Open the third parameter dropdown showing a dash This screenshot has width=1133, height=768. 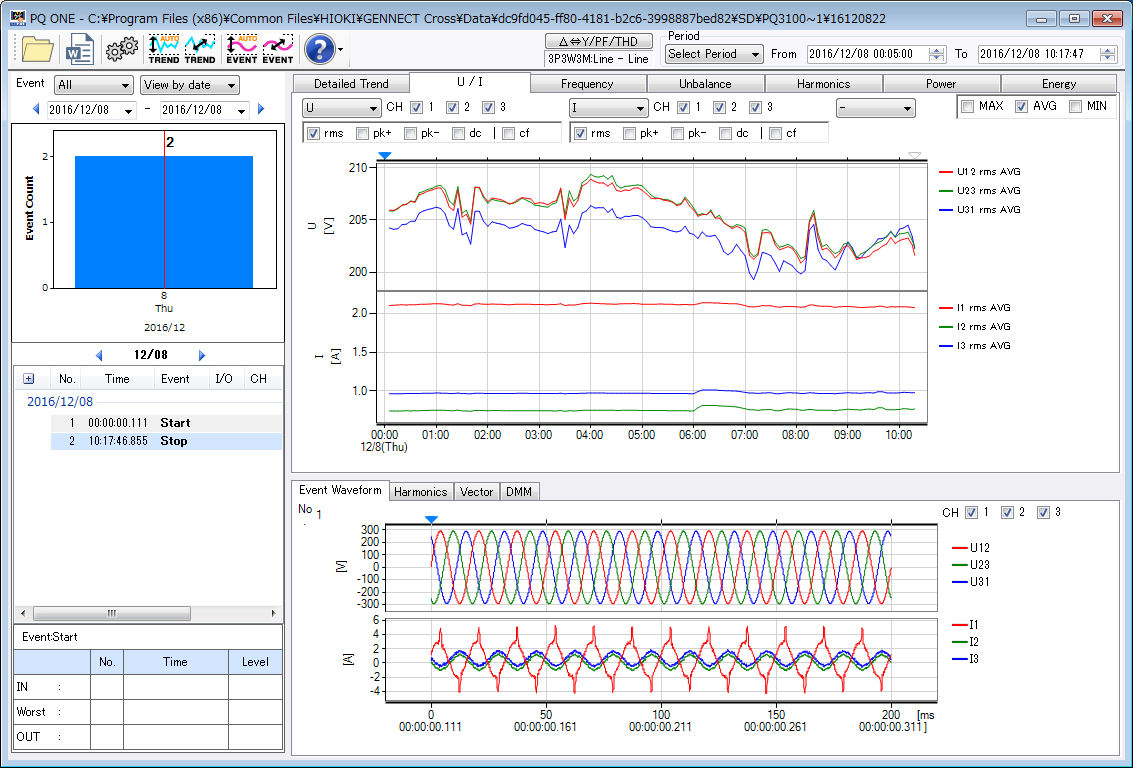[x=876, y=108]
